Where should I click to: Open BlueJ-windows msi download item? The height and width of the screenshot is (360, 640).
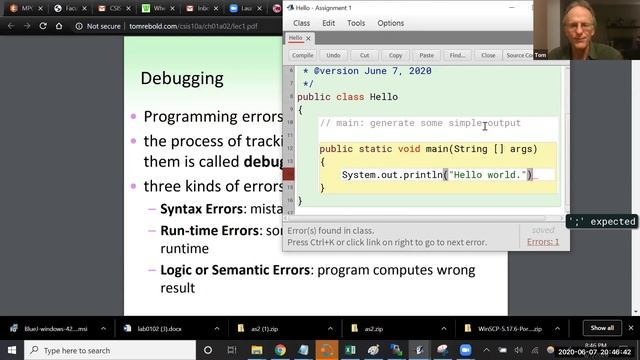(x=51, y=329)
